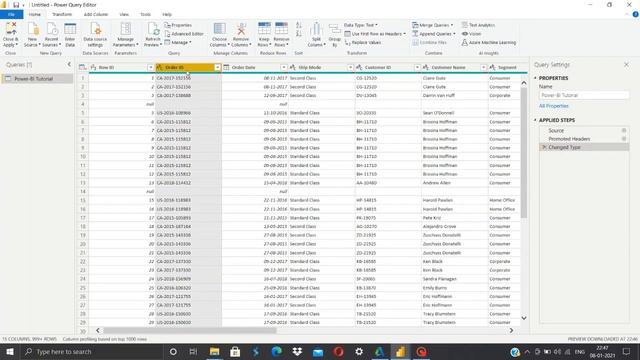
Task: Select the Changed Type applied step
Action: coord(584,147)
